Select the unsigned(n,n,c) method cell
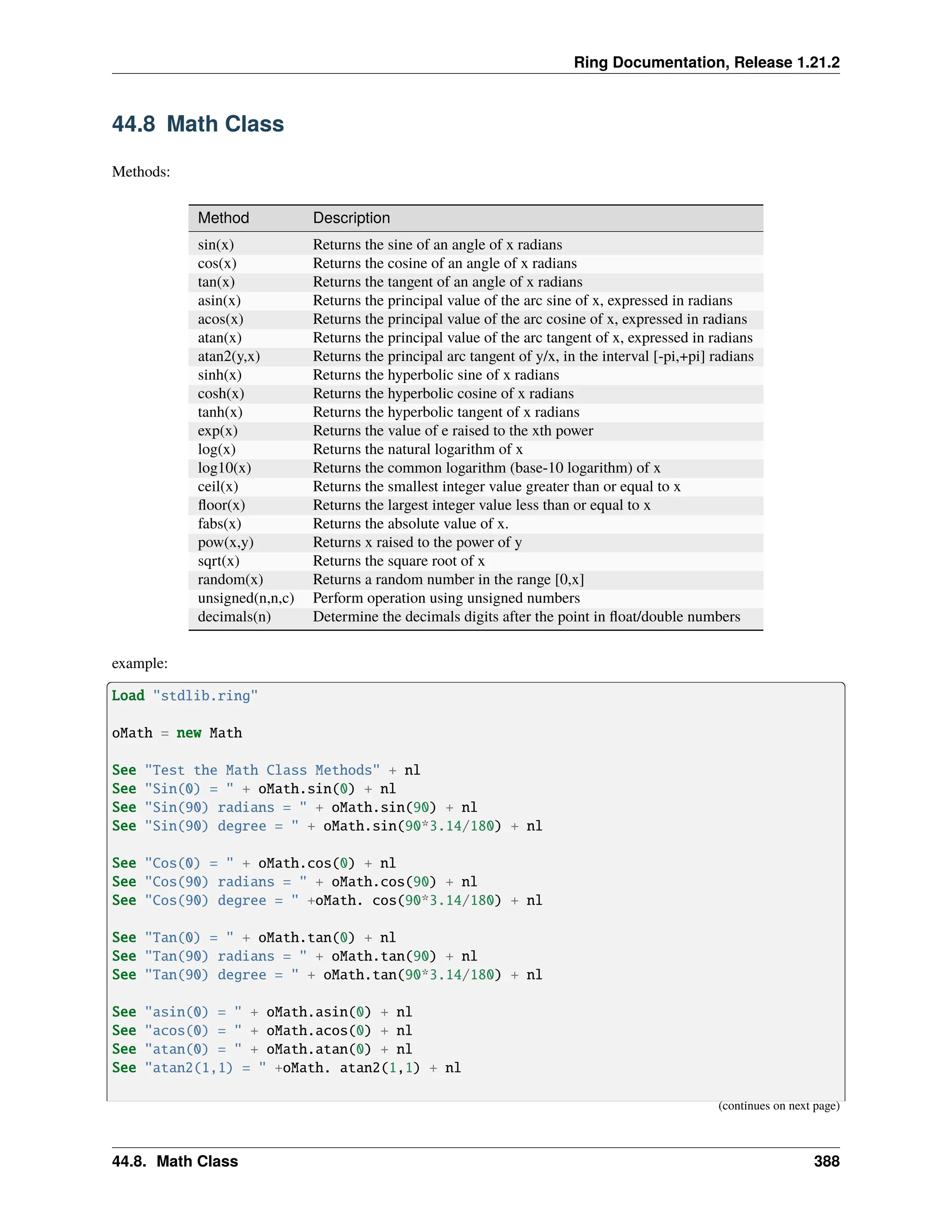Viewport: 952px width, 1232px height. coord(246,598)
